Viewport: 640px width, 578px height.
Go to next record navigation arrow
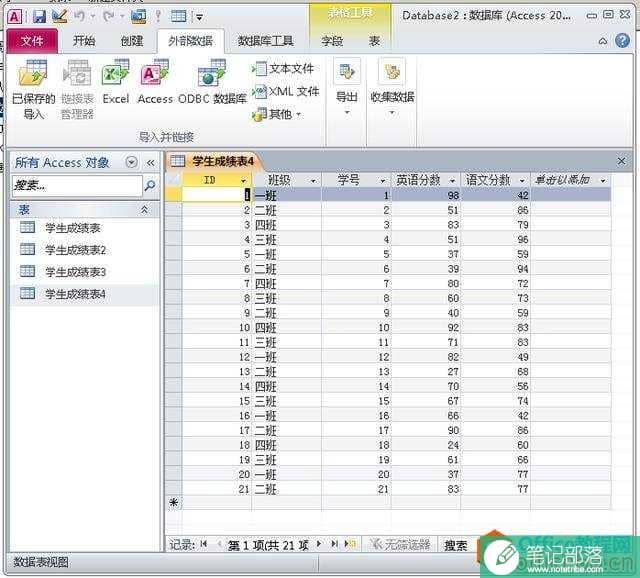coord(319,544)
